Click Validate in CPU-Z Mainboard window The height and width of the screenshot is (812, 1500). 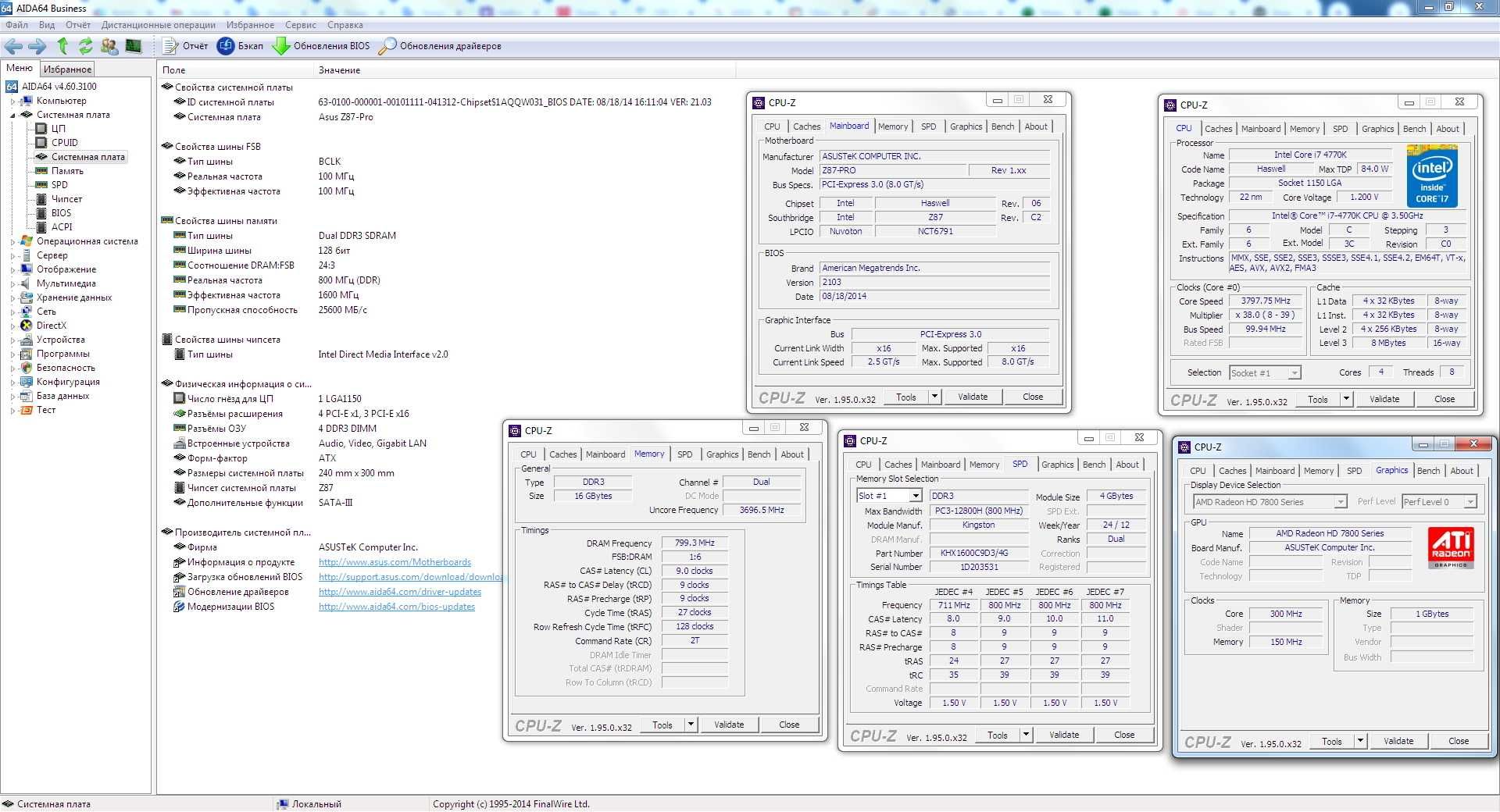coord(973,397)
